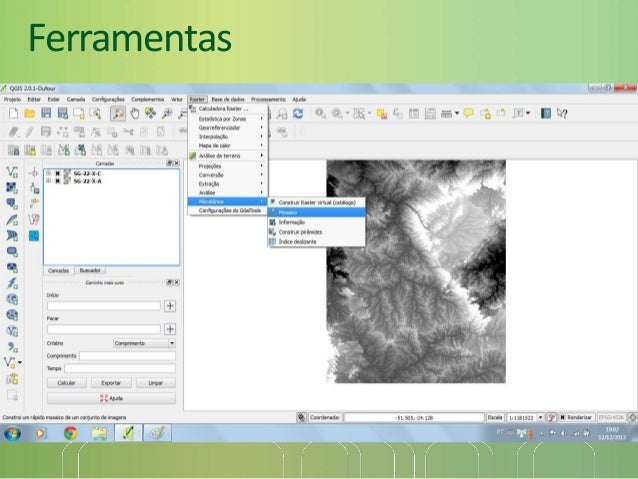Click the Limpar button

click(x=155, y=383)
